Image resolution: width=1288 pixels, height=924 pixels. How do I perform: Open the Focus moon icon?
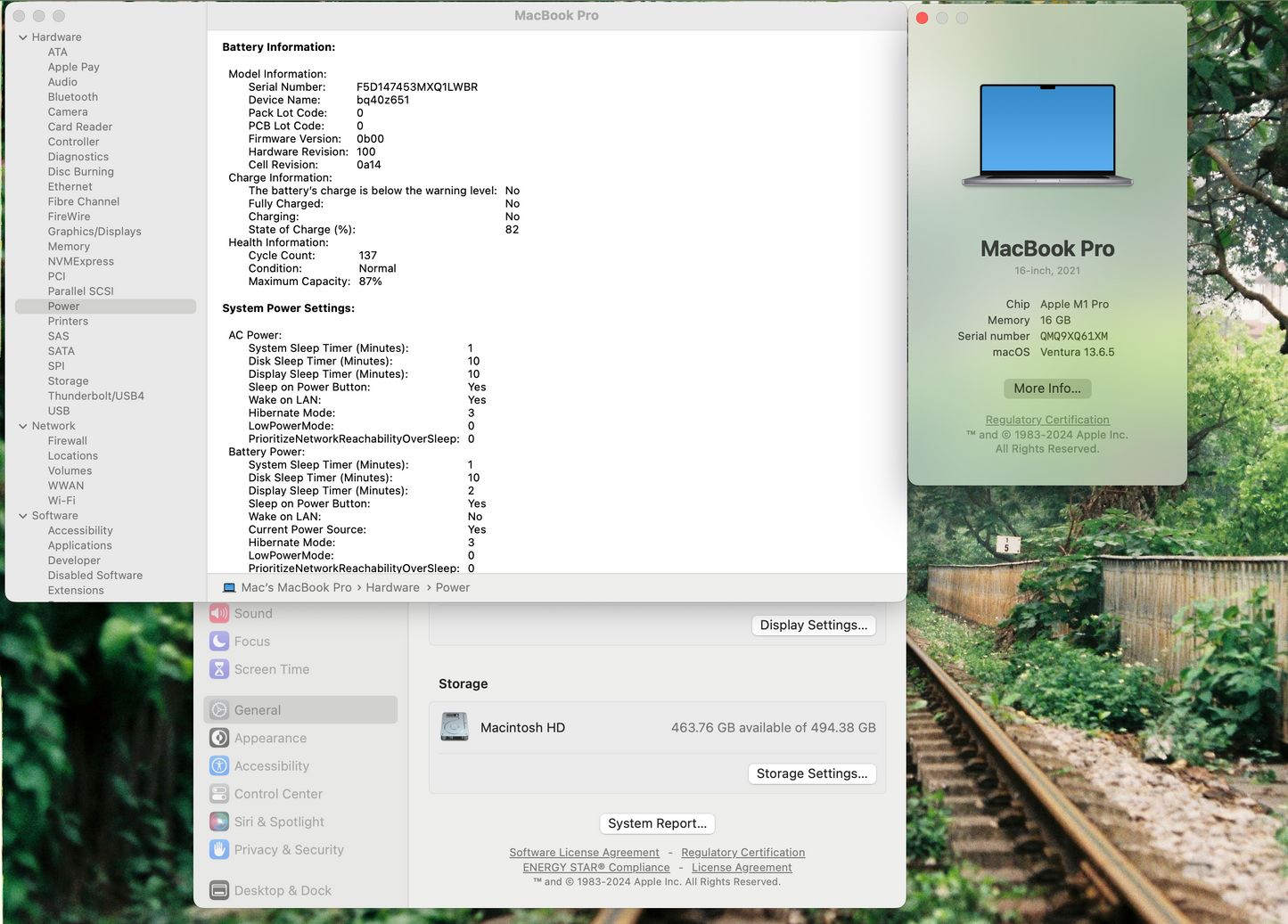(219, 642)
